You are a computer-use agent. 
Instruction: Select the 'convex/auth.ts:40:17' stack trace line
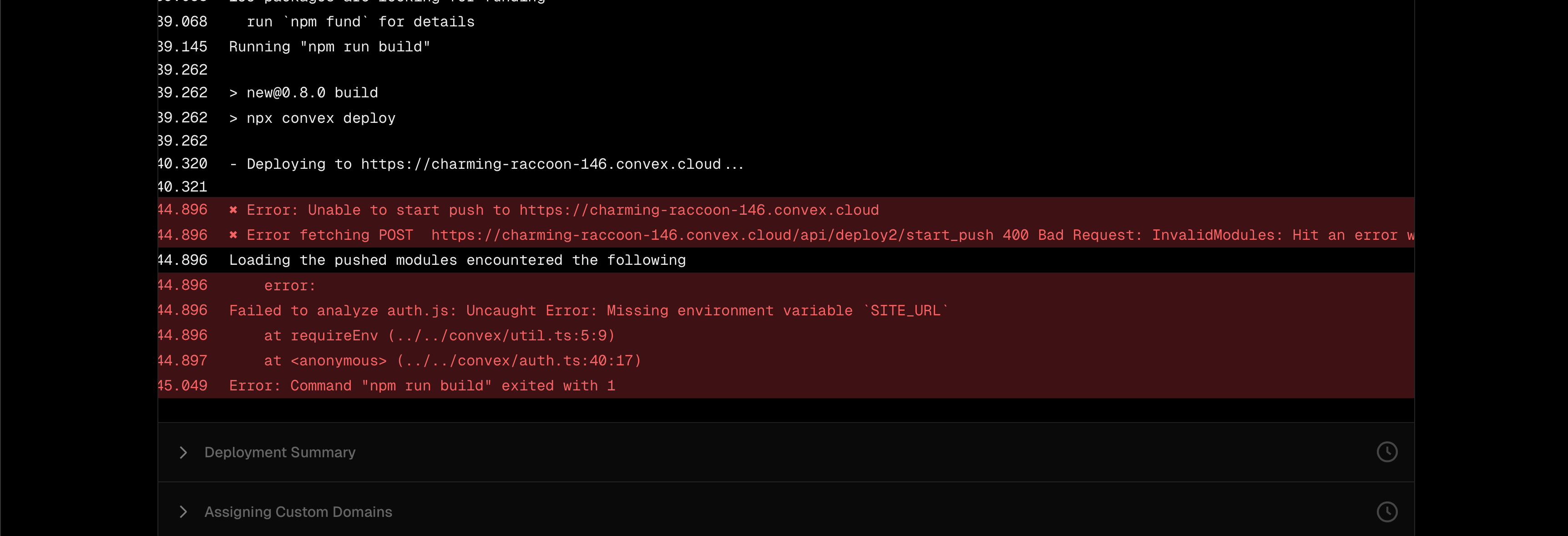pyautogui.click(x=785, y=361)
